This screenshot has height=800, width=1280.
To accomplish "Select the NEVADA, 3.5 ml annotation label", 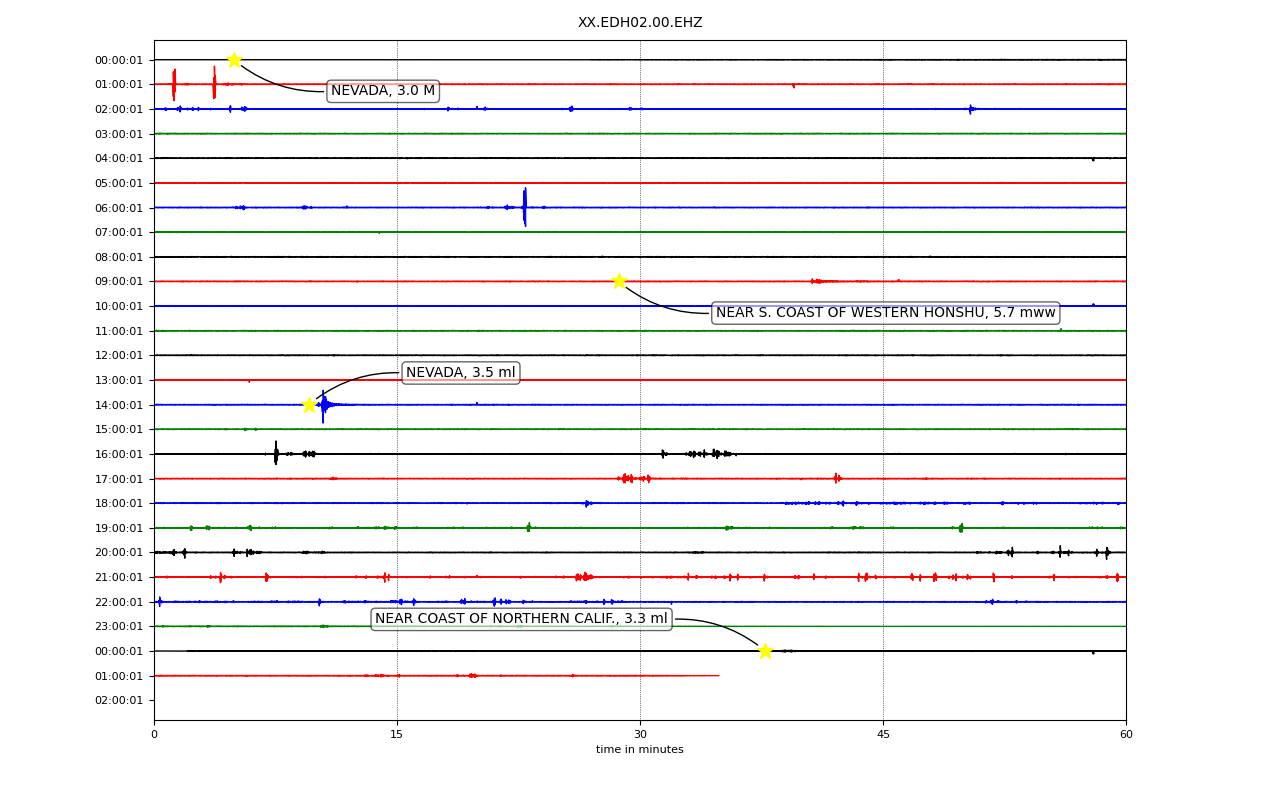I will [x=461, y=373].
